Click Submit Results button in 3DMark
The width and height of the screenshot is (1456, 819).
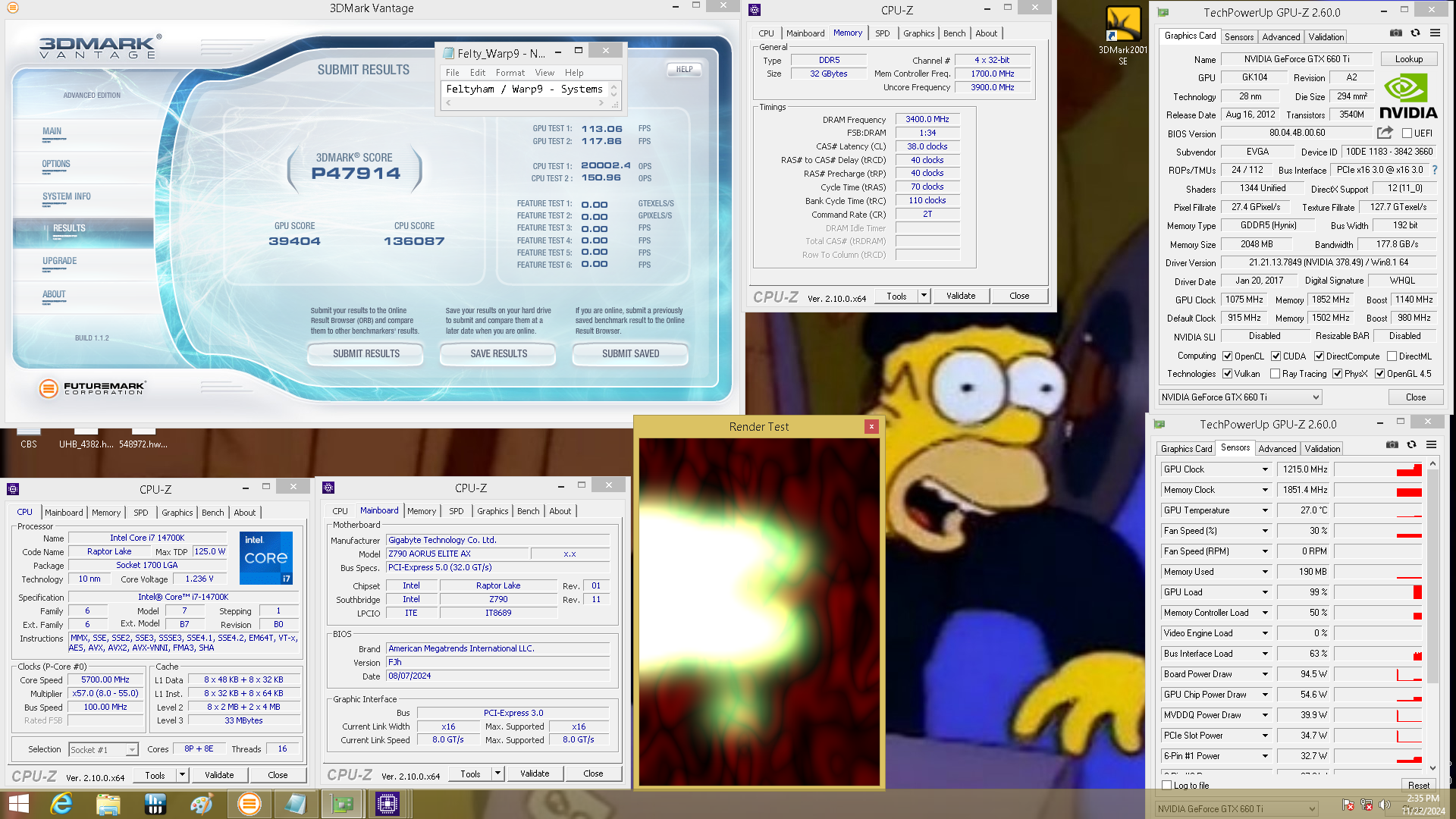366,353
